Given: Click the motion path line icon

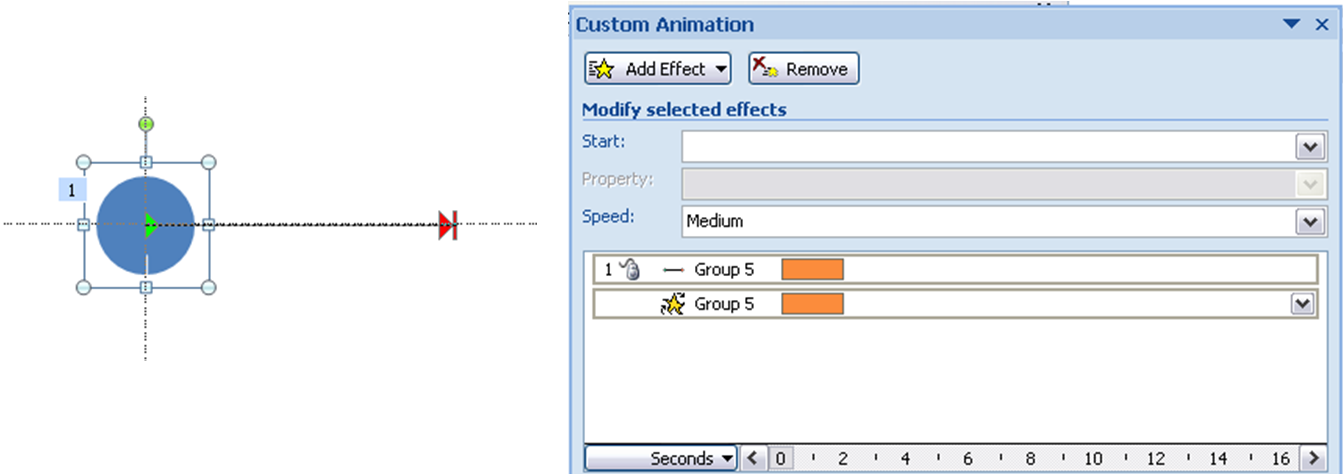Looking at the screenshot, I should click(673, 270).
